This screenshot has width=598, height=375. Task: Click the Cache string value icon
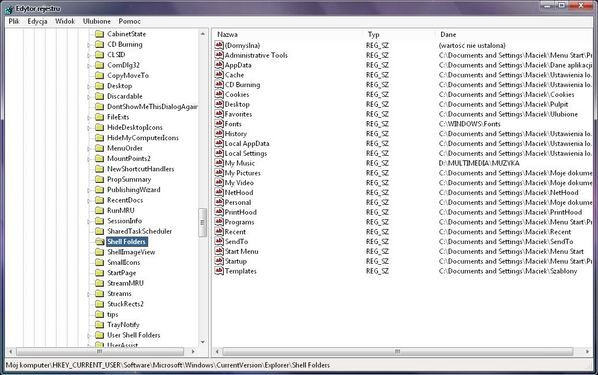219,75
